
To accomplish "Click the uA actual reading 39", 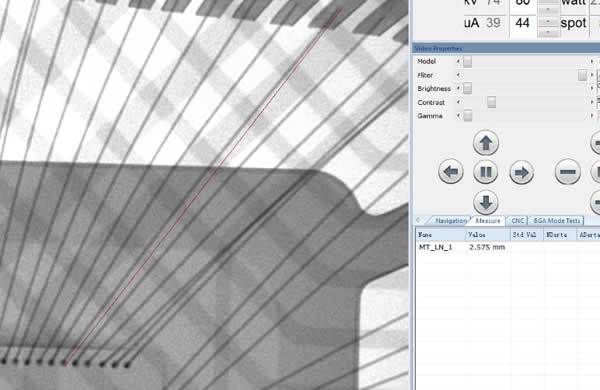I will (x=493, y=23).
